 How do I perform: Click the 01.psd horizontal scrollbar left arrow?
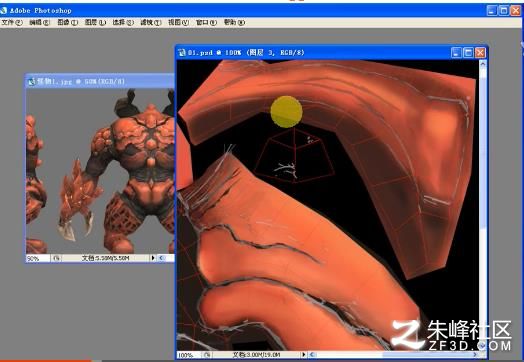coord(312,355)
